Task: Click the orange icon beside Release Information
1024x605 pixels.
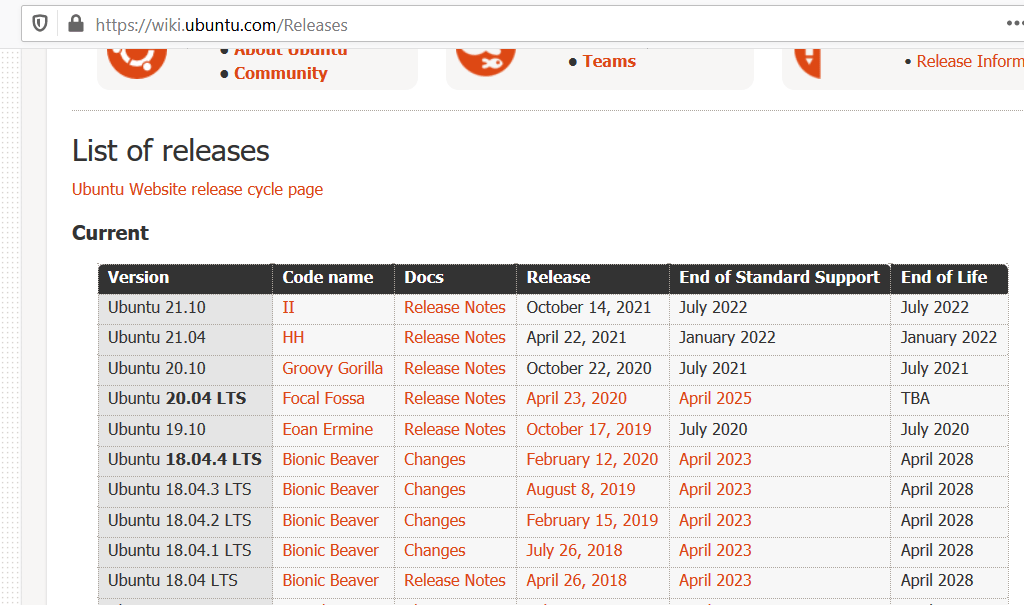Action: (x=808, y=62)
